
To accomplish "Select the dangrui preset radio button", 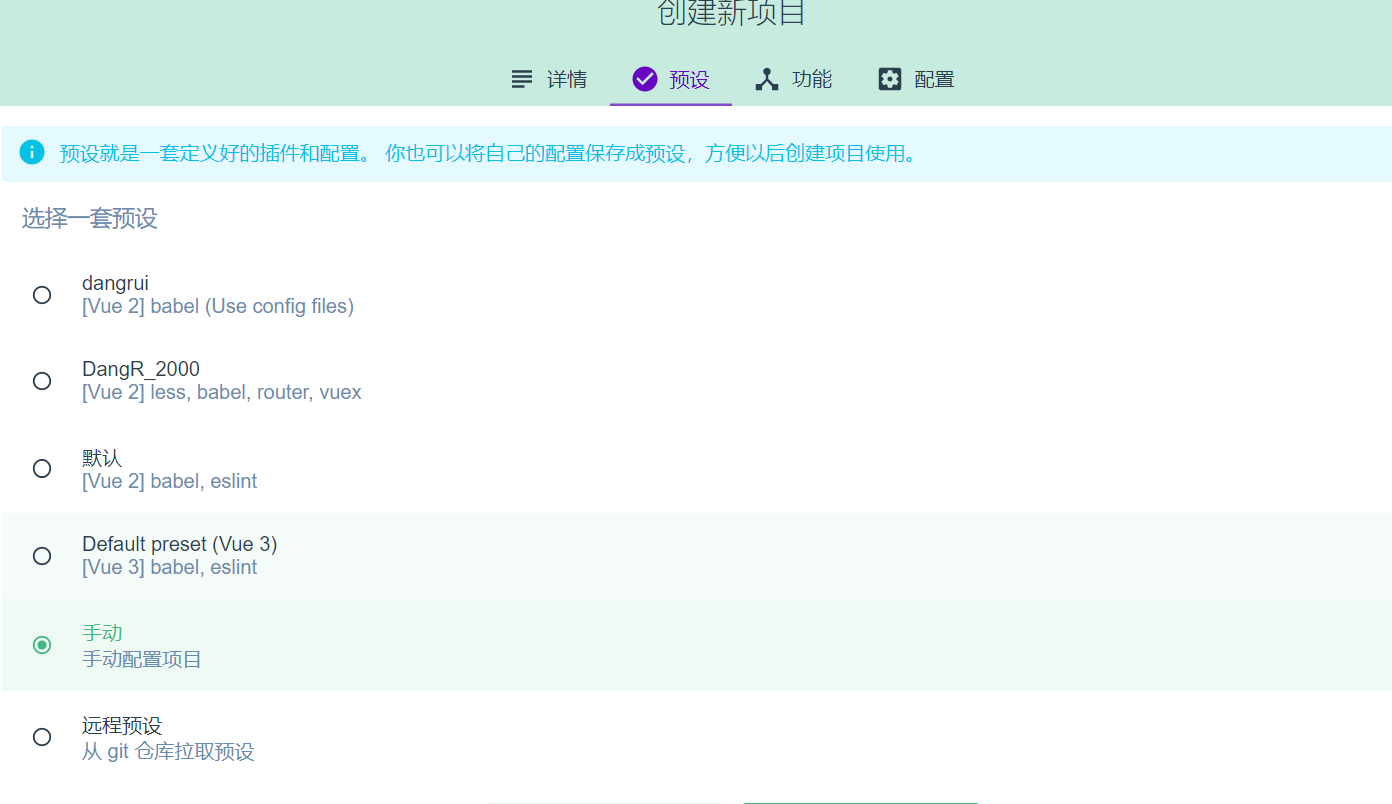I will pos(41,294).
